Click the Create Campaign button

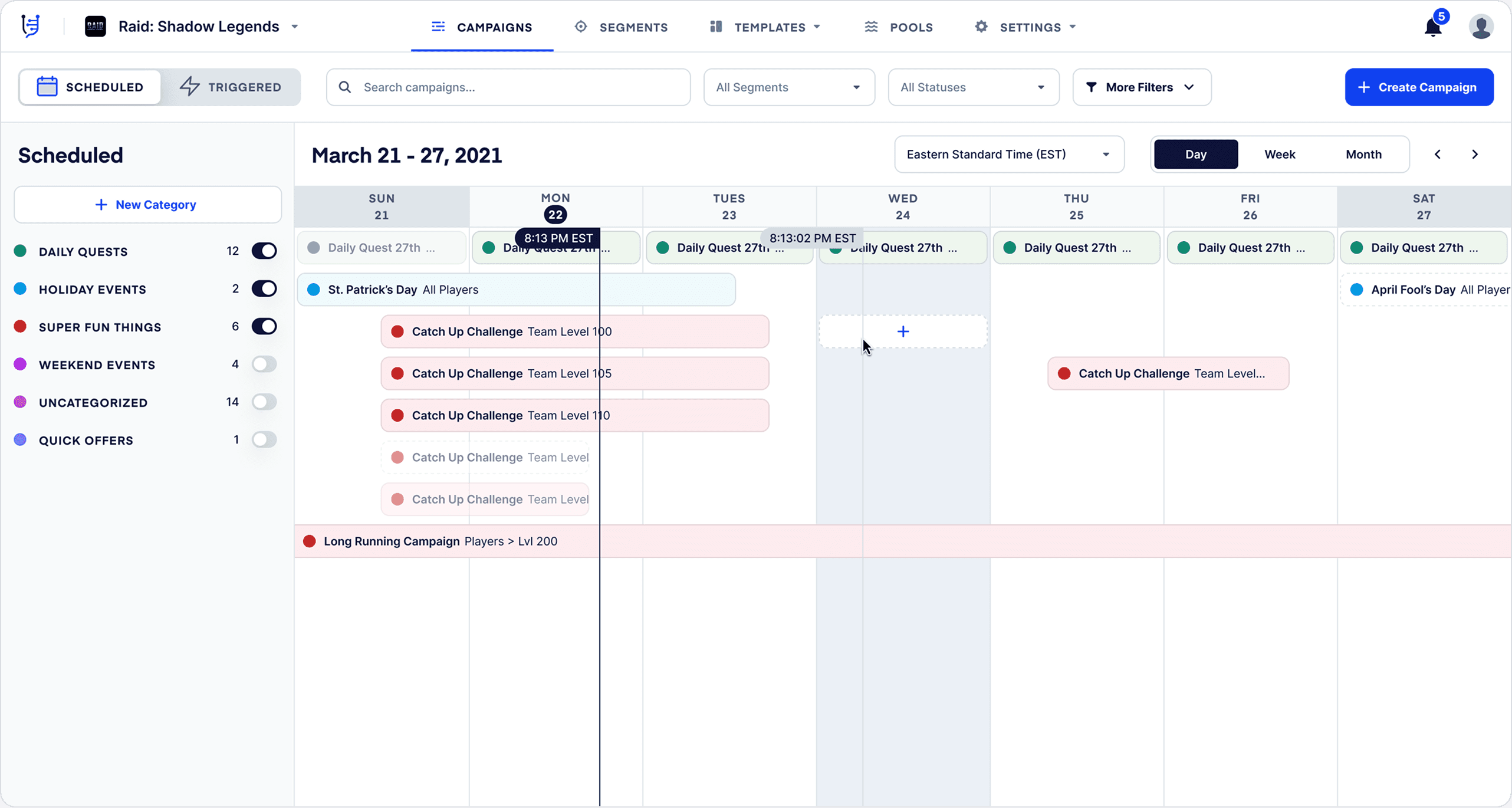1419,87
